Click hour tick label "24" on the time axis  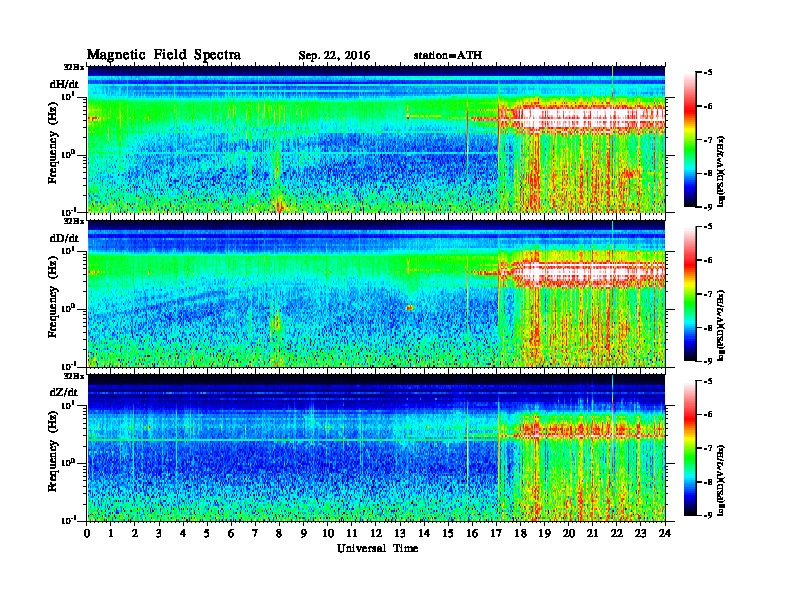665,533
